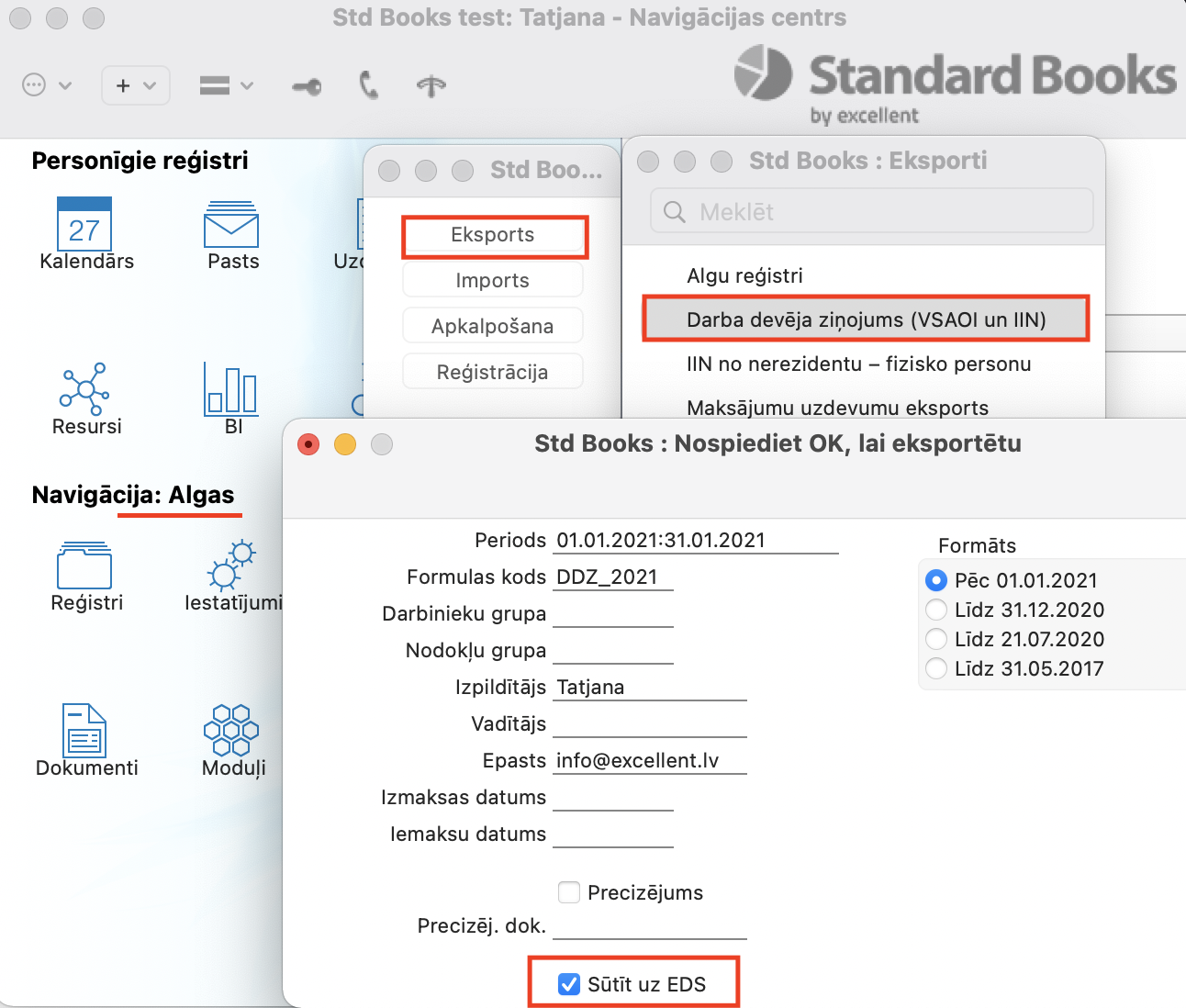Enable the Precizējums checkbox
The image size is (1186, 1008).
pos(569,892)
